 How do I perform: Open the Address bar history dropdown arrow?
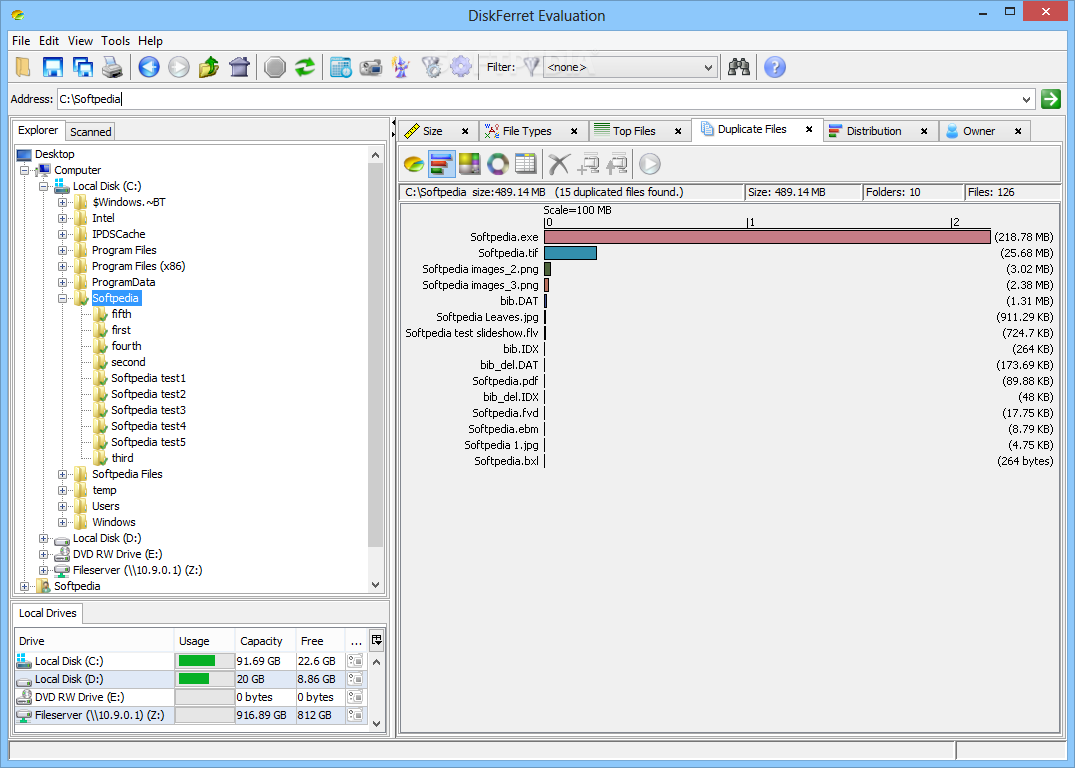click(x=1026, y=99)
